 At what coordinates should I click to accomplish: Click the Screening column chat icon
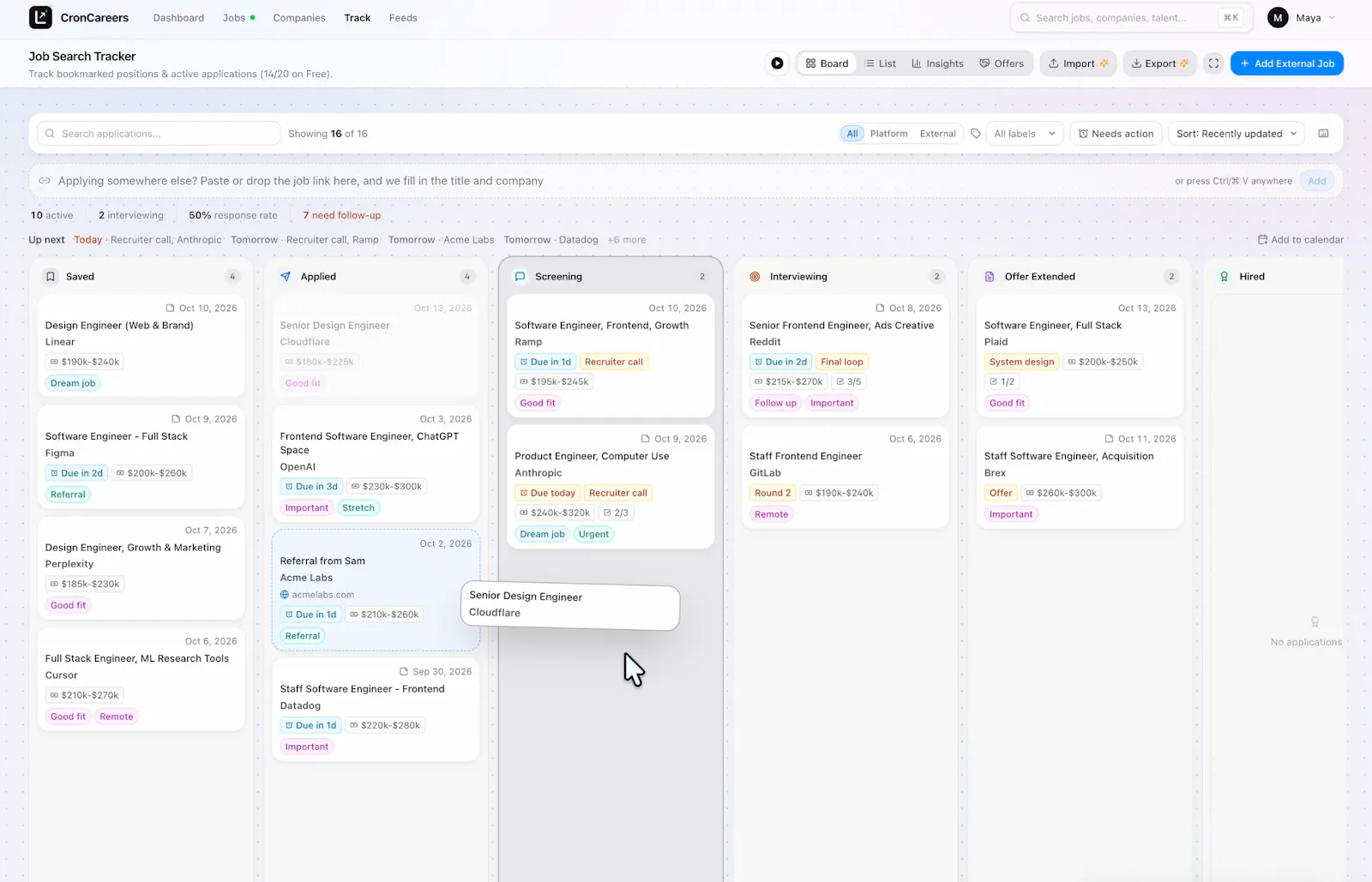pyautogui.click(x=520, y=277)
